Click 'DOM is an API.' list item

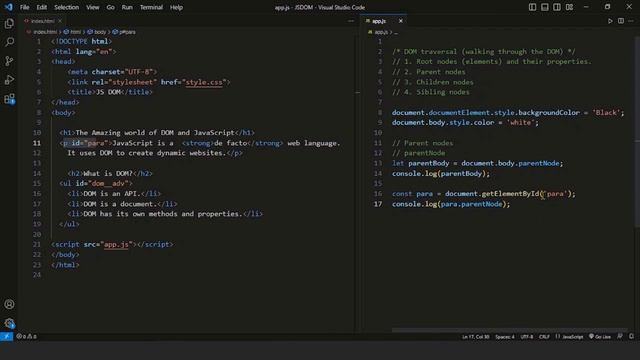[x=112, y=194]
